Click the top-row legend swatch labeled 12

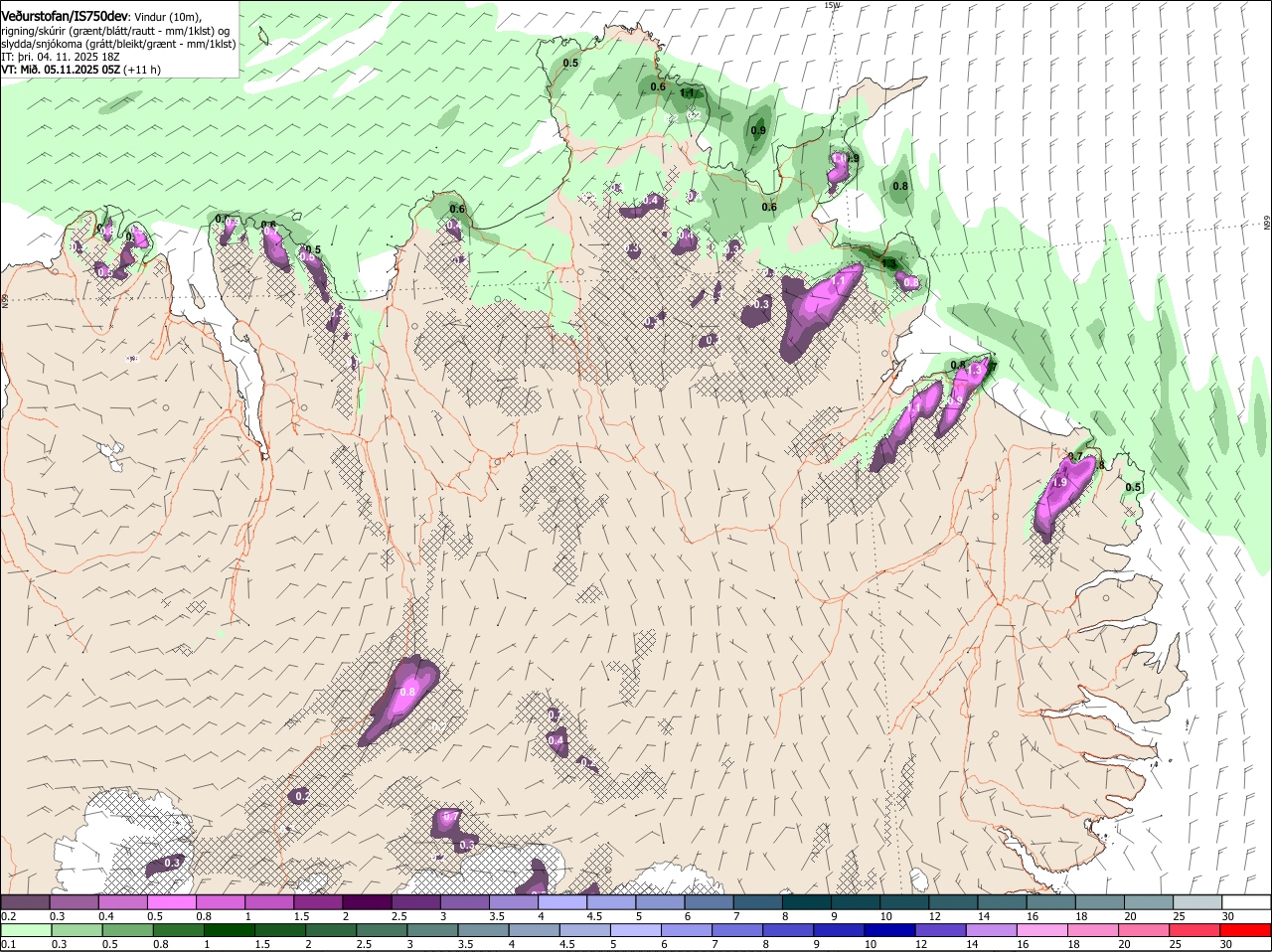pos(951,901)
